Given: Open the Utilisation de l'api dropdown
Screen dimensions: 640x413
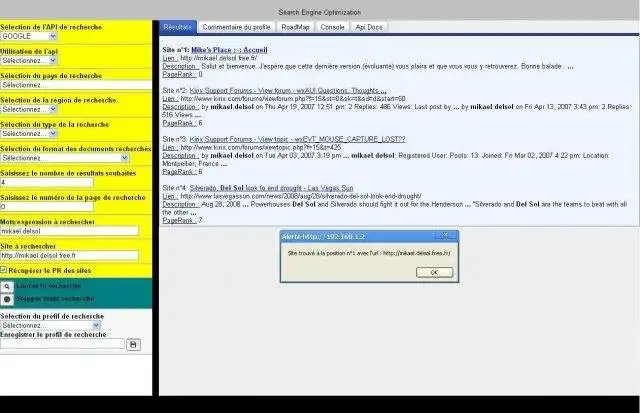Looking at the screenshot, I should pyautogui.click(x=28, y=60).
